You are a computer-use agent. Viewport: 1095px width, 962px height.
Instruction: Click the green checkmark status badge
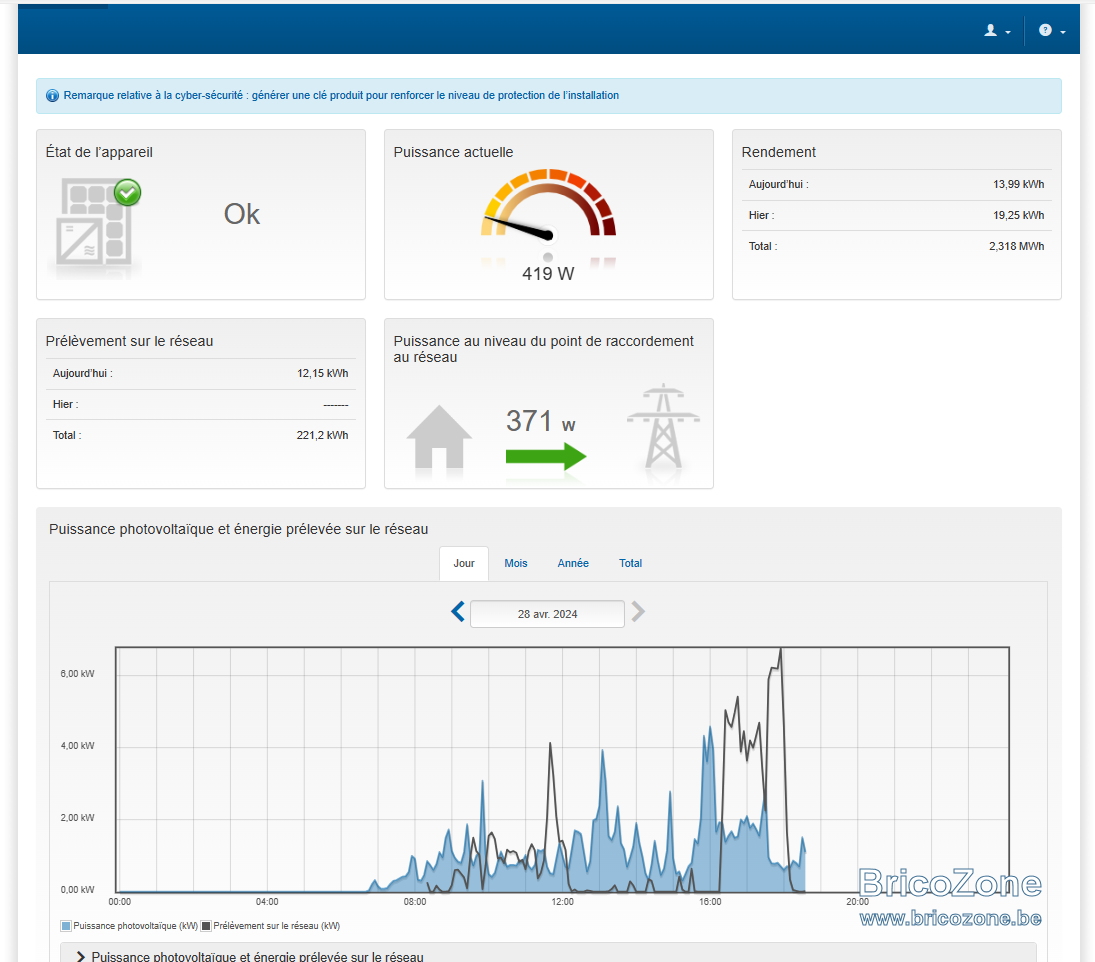(x=128, y=192)
